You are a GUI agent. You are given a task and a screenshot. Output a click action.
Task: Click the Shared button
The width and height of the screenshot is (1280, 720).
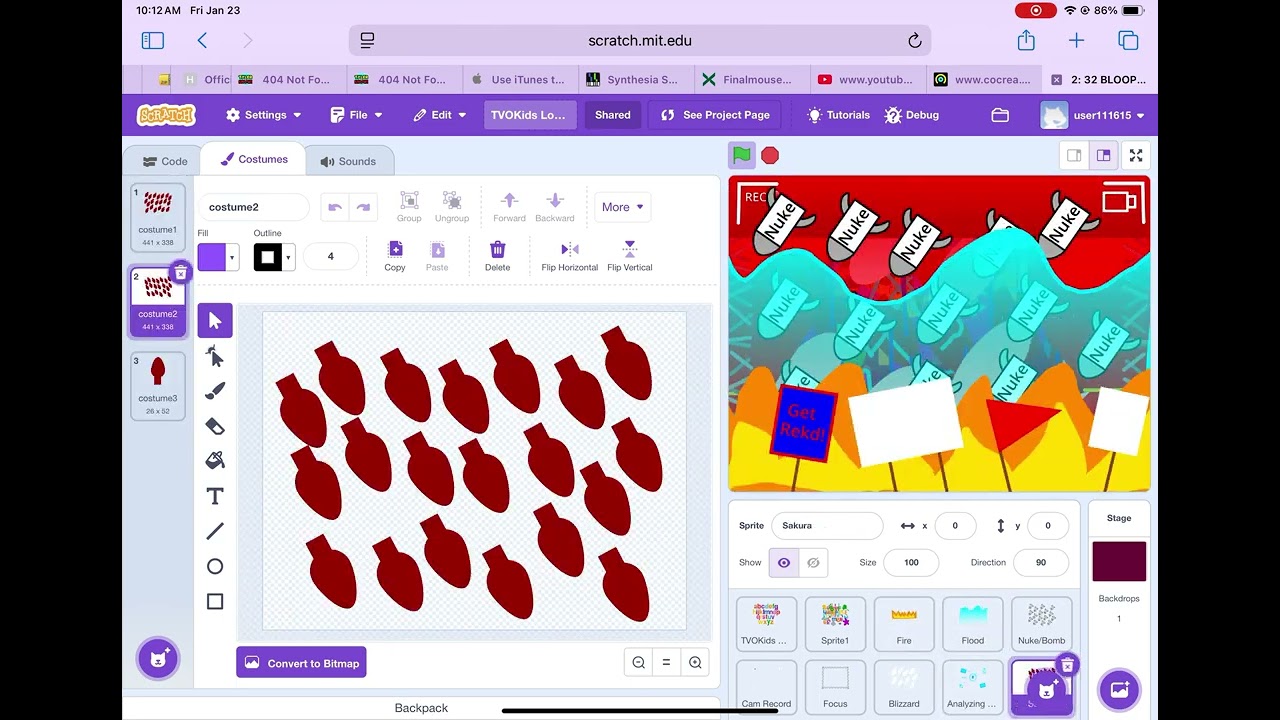[613, 115]
